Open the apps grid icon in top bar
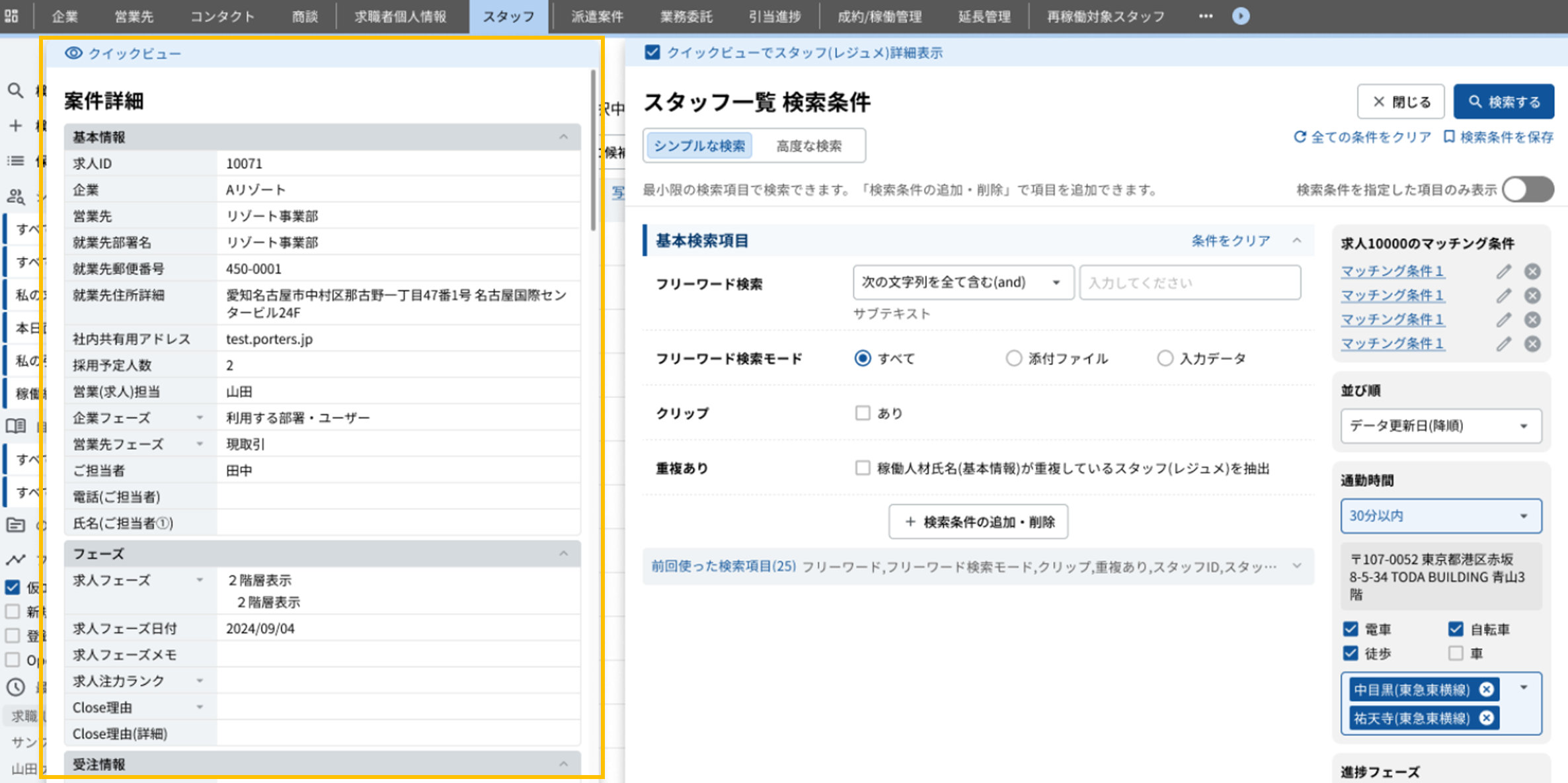1568x783 pixels. point(11,16)
